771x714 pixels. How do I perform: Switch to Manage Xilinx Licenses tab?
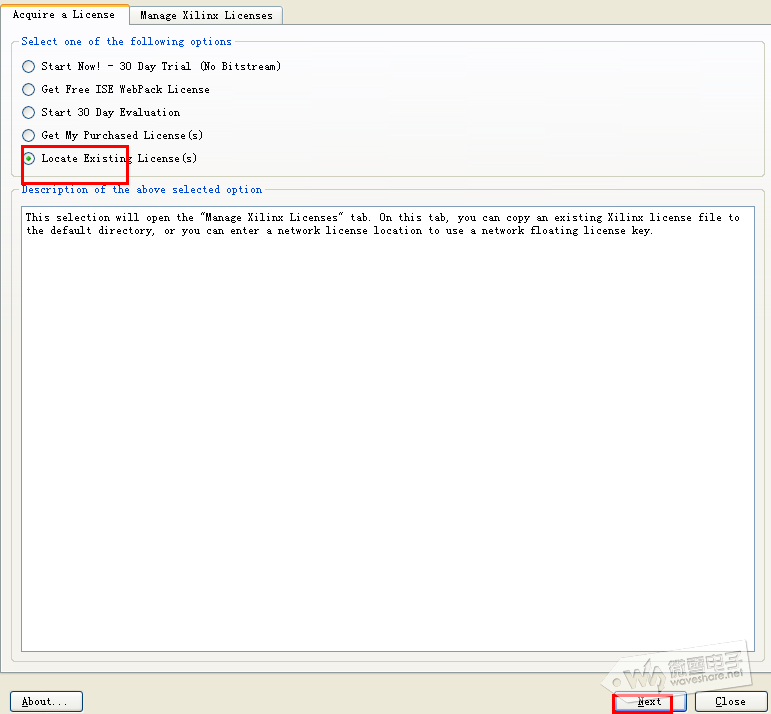click(206, 15)
